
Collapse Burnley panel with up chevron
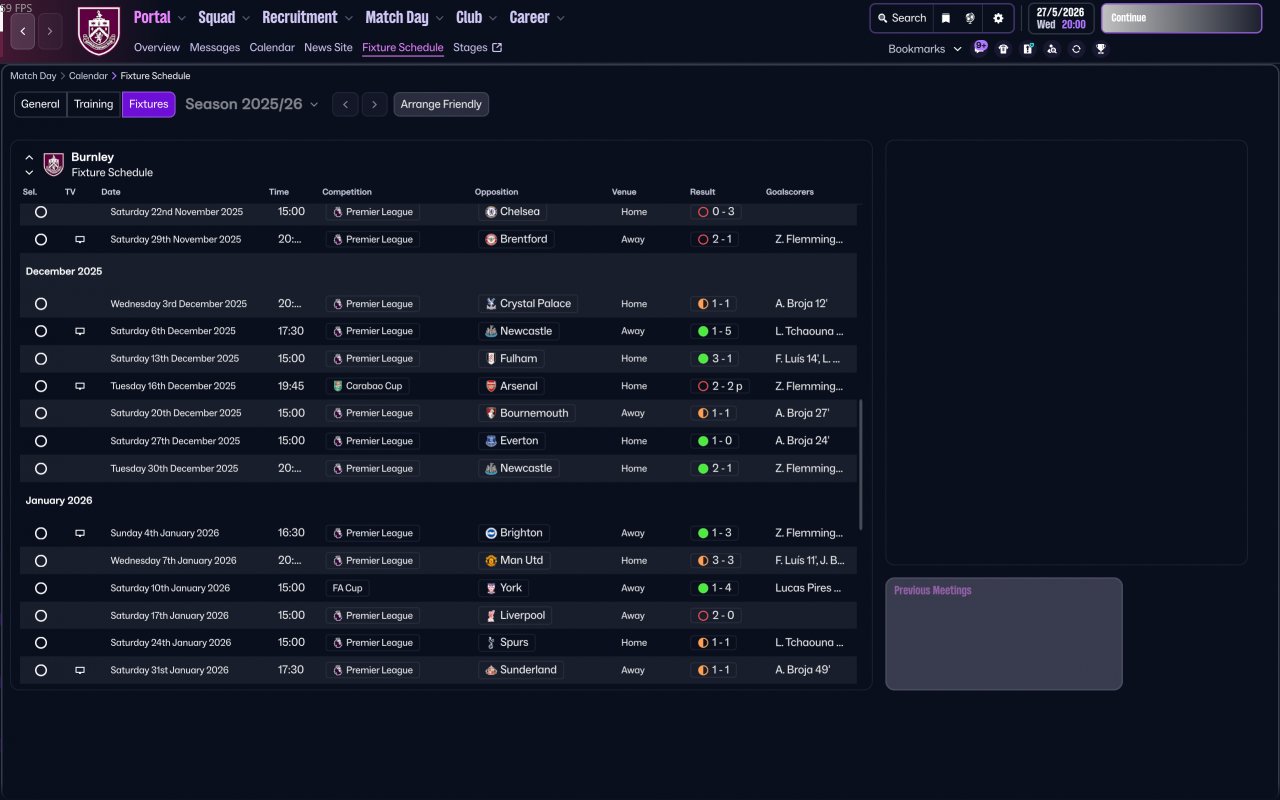click(29, 157)
